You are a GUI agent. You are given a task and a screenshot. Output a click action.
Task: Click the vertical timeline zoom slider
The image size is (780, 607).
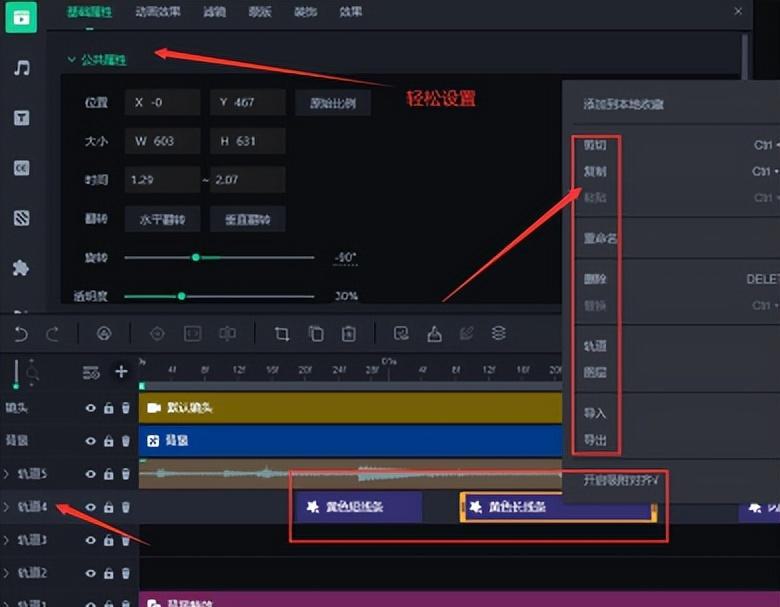16,374
